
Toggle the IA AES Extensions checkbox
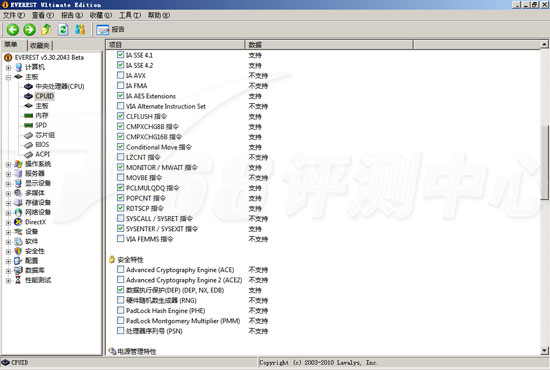120,95
